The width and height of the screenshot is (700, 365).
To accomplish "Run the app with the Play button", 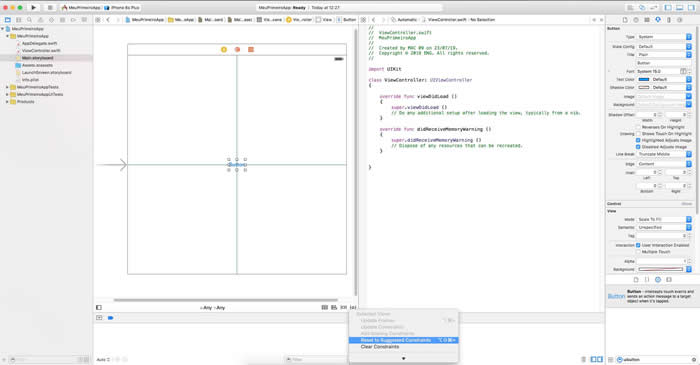I will pos(33,8).
